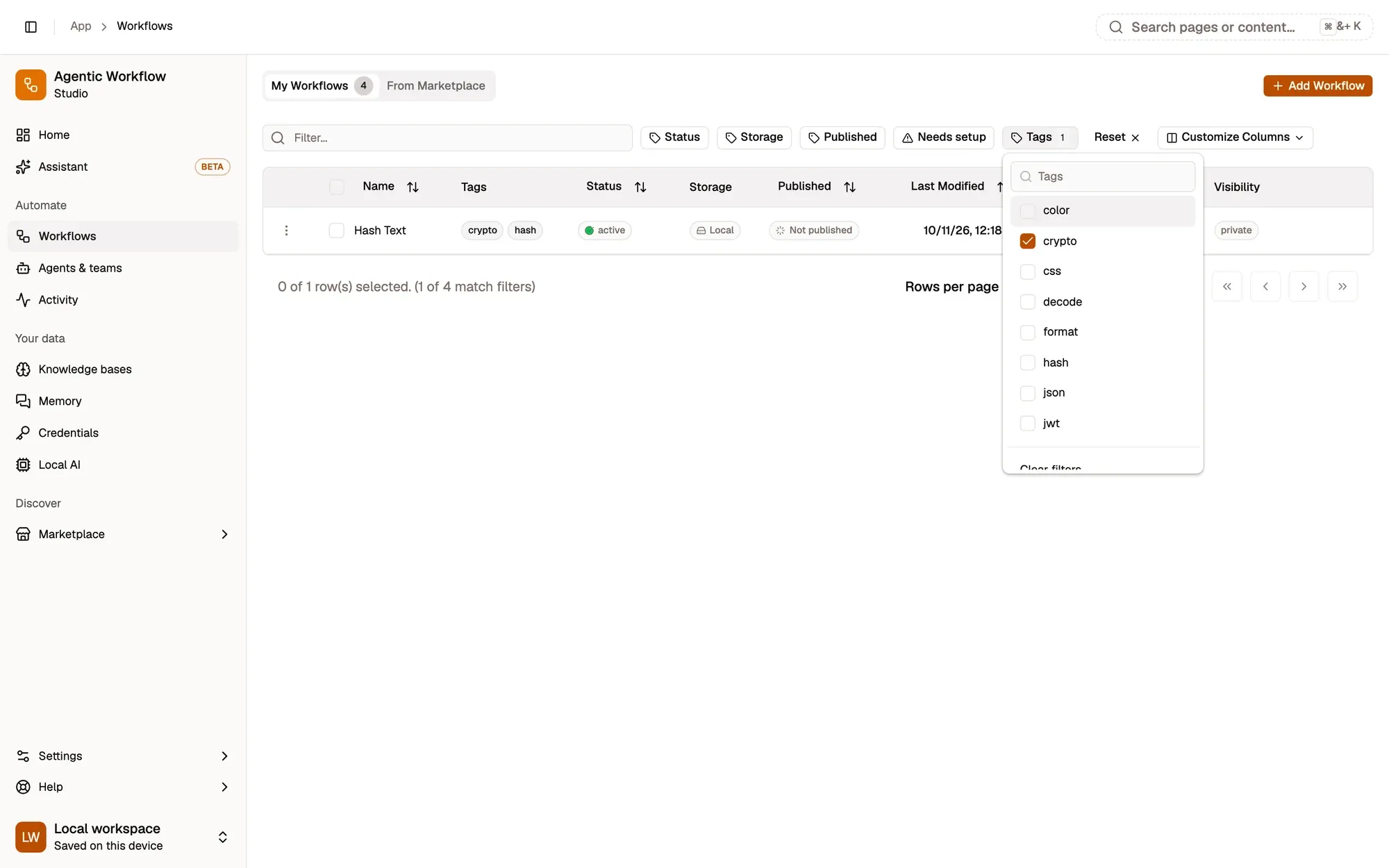Check the color tag checkbox

click(x=1028, y=210)
